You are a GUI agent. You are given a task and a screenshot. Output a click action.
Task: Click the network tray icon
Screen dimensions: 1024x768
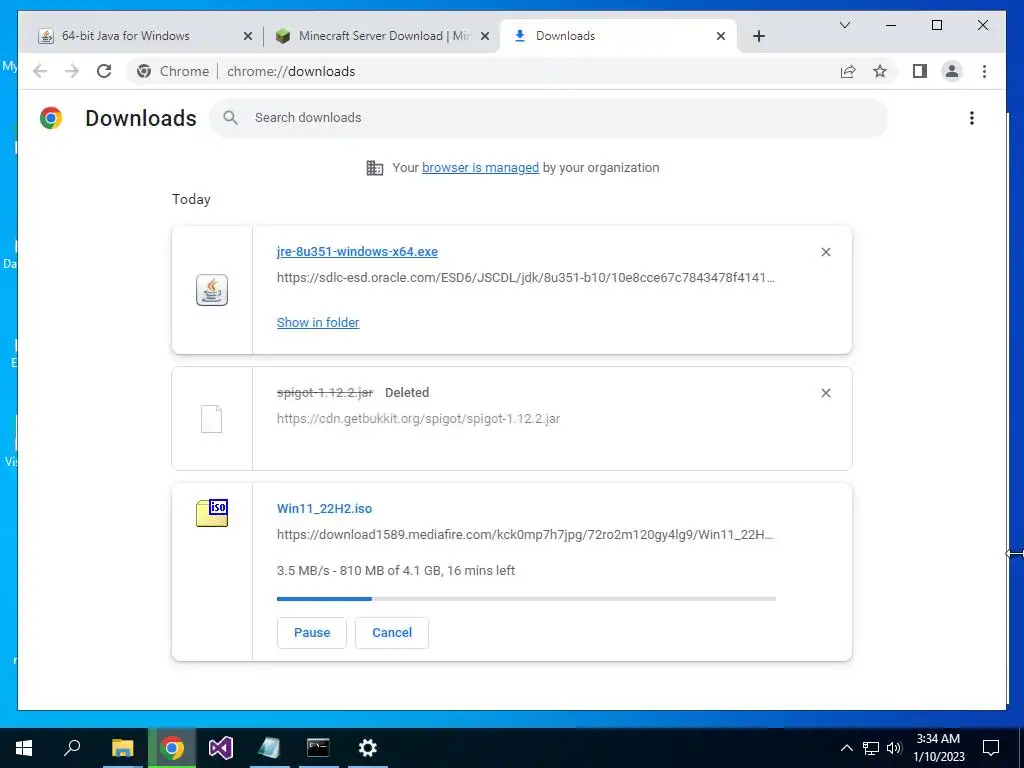point(871,748)
